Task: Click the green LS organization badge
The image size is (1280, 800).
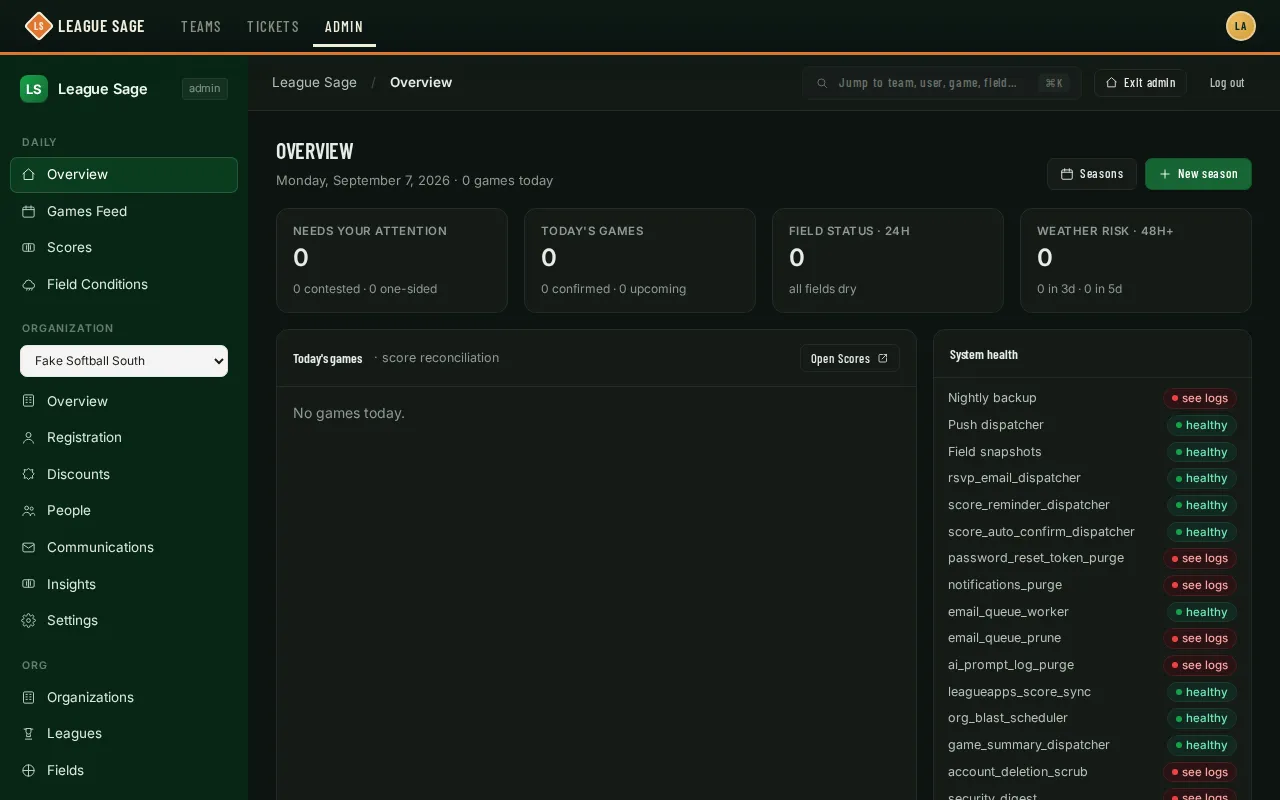Action: click(34, 89)
